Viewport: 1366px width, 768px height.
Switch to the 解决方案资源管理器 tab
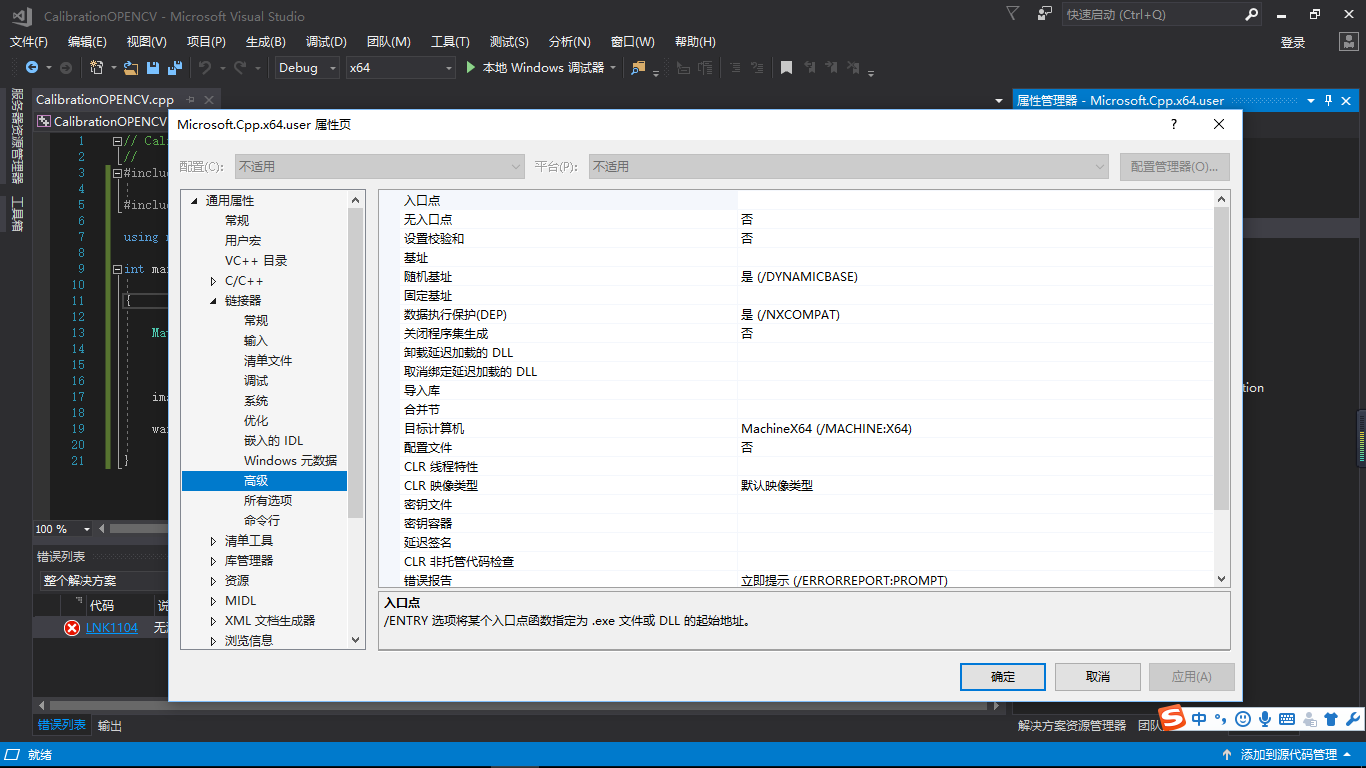click(1072, 726)
